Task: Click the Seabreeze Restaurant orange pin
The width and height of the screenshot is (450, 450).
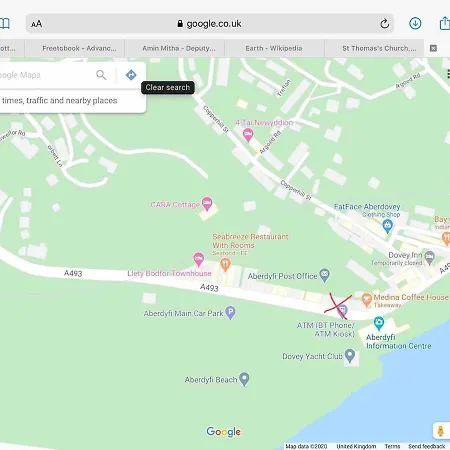Action: point(226,265)
